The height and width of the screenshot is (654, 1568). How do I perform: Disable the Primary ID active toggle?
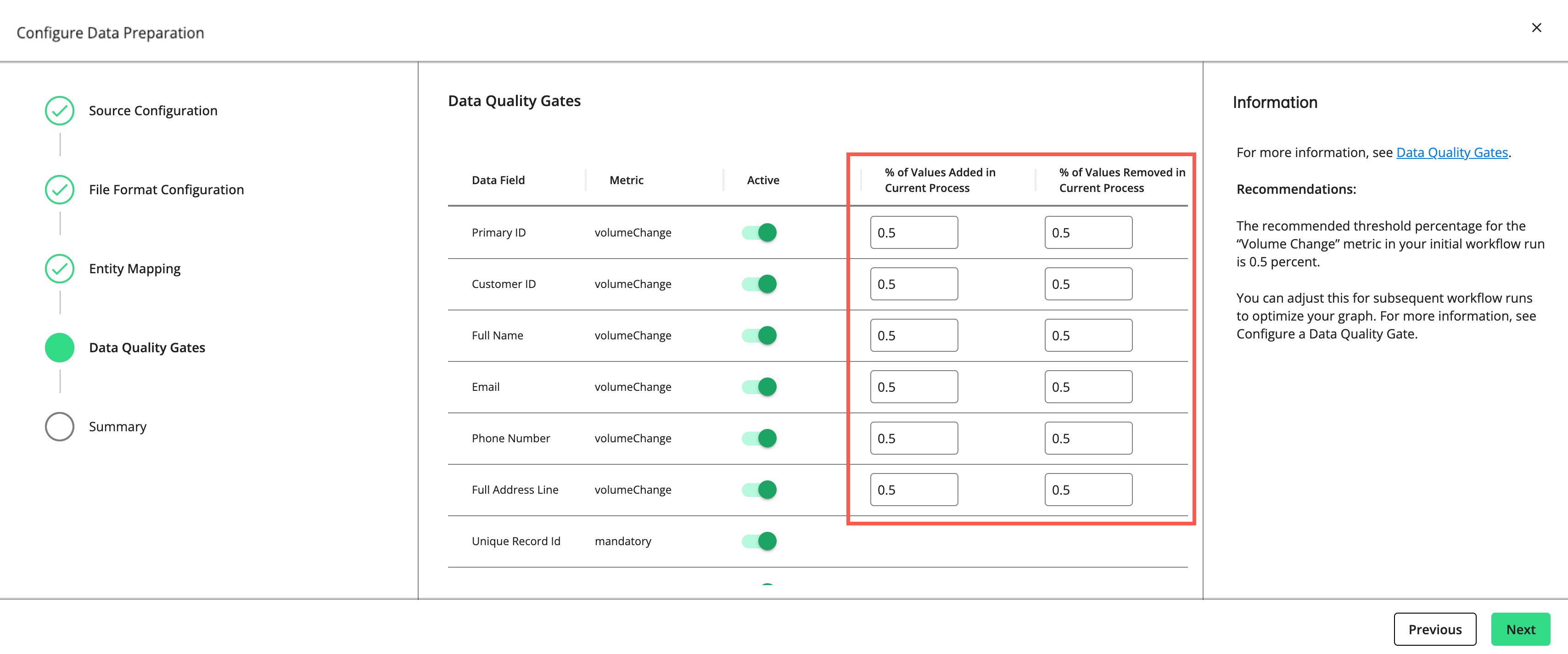(759, 232)
